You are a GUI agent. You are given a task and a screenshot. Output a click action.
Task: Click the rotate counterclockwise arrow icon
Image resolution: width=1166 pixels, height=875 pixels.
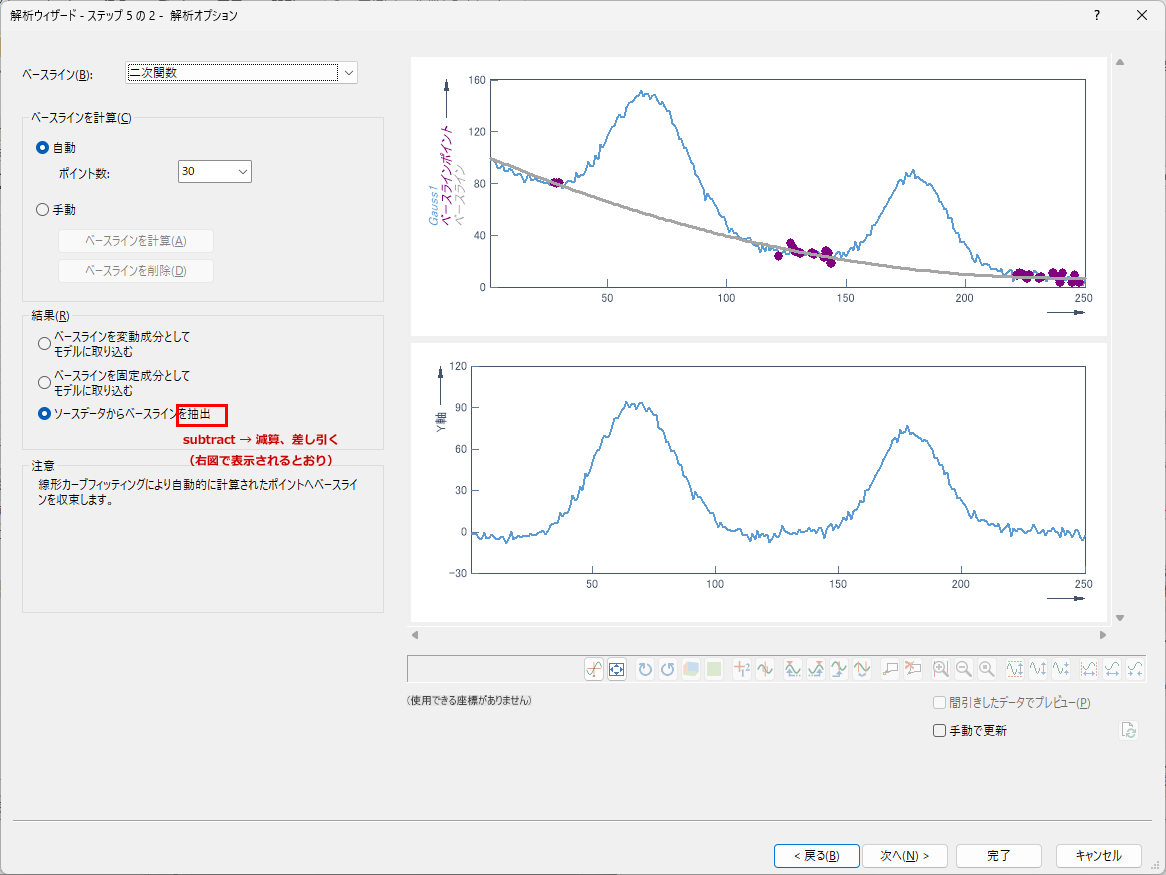(667, 670)
